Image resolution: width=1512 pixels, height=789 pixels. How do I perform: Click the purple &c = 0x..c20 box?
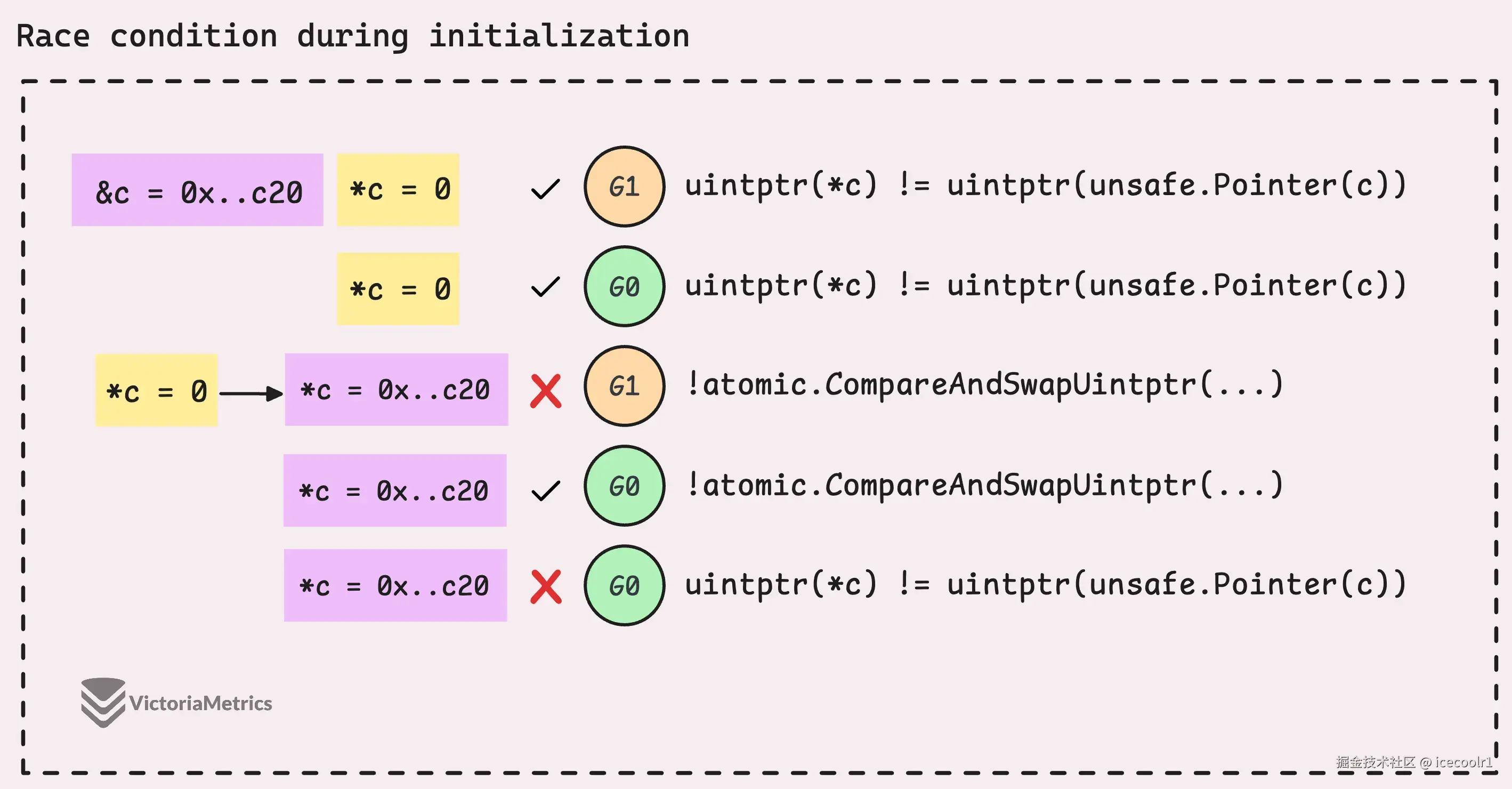(197, 190)
